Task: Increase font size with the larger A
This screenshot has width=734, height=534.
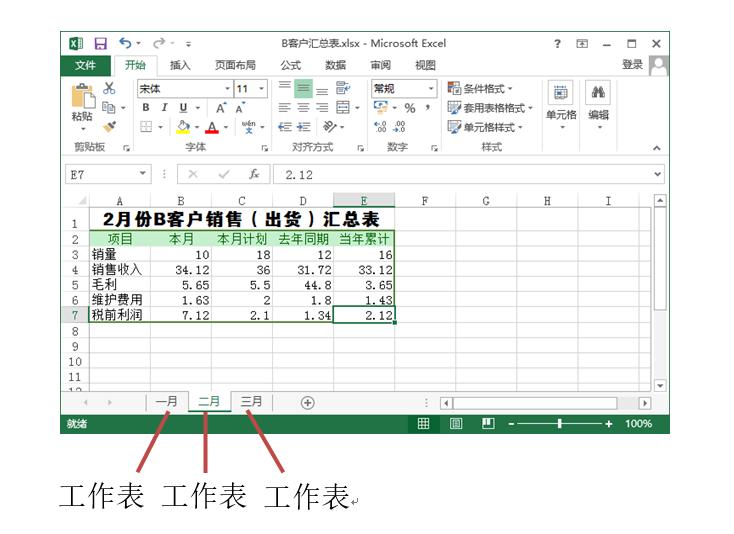Action: (x=220, y=108)
